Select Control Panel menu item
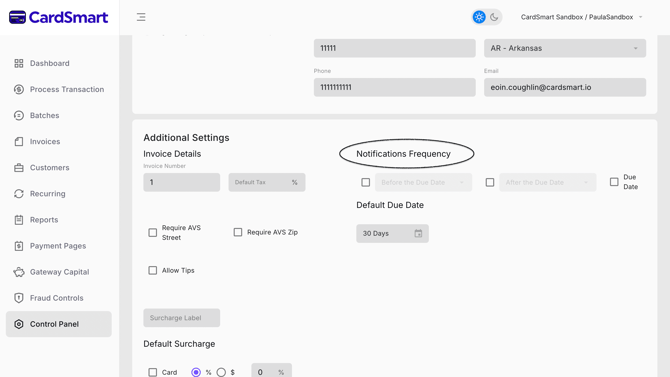The width and height of the screenshot is (670, 377). tap(59, 324)
